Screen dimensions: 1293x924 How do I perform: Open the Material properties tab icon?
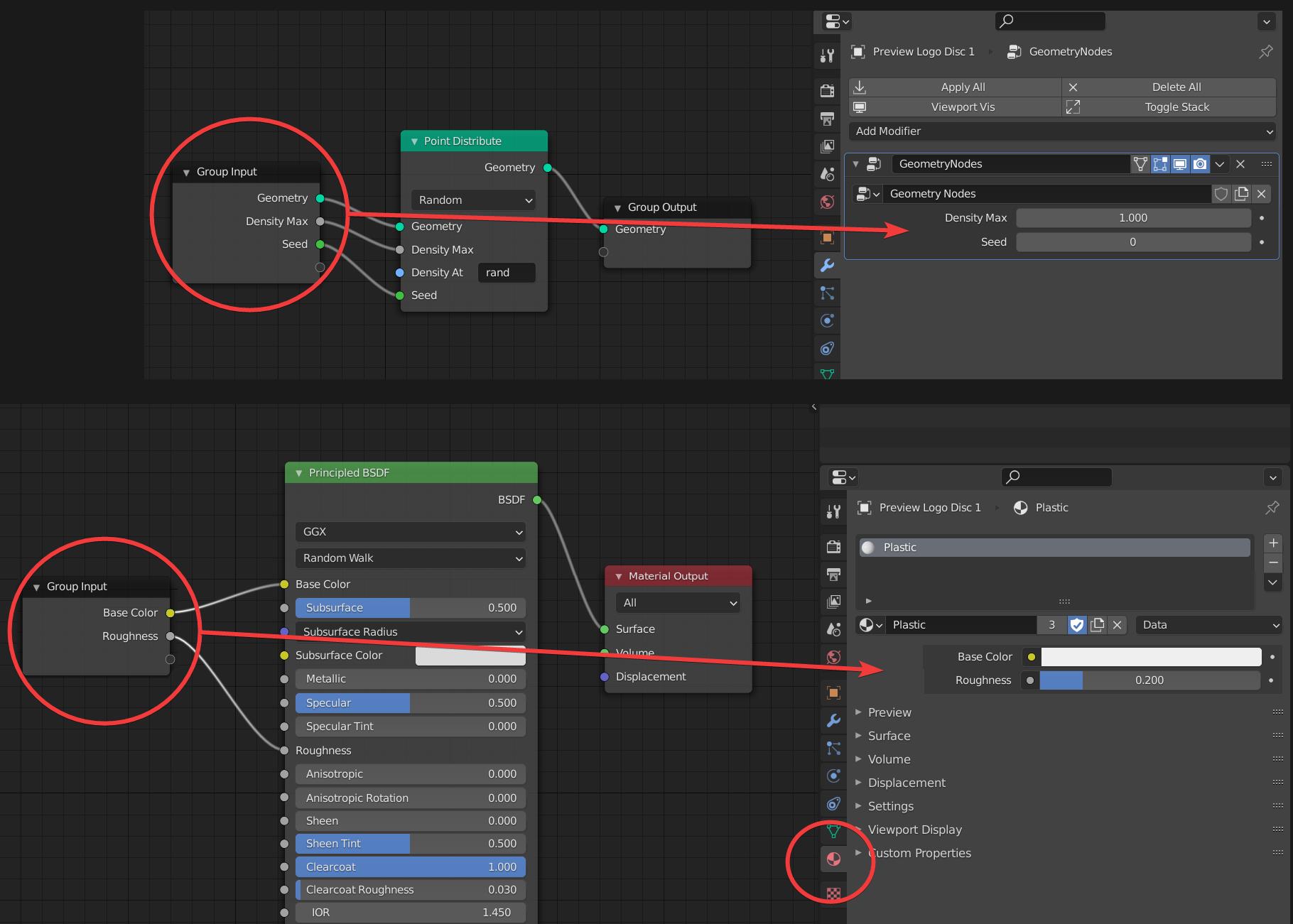coord(833,859)
